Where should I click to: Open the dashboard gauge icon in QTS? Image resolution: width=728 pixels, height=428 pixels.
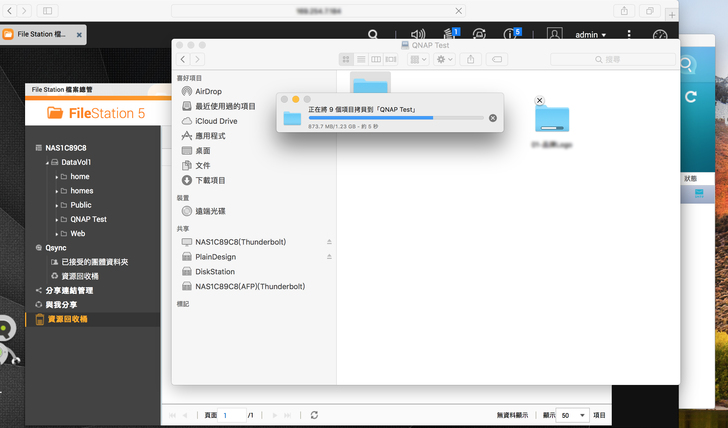coord(660,35)
